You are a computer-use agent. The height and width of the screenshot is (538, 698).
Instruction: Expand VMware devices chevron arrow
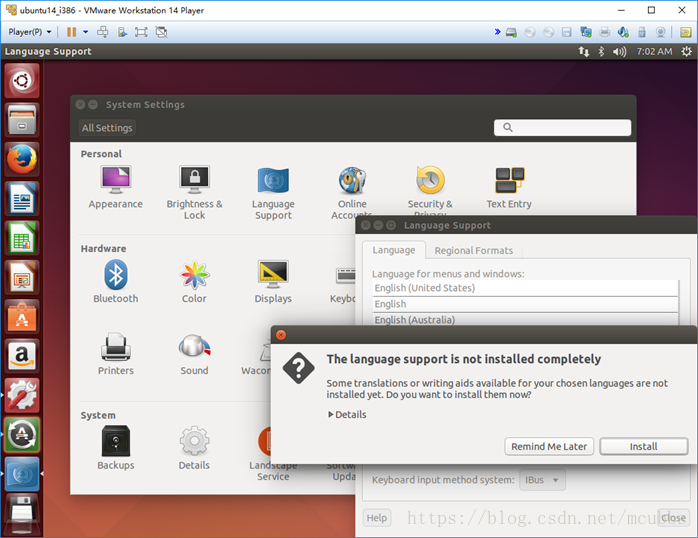coord(497,32)
